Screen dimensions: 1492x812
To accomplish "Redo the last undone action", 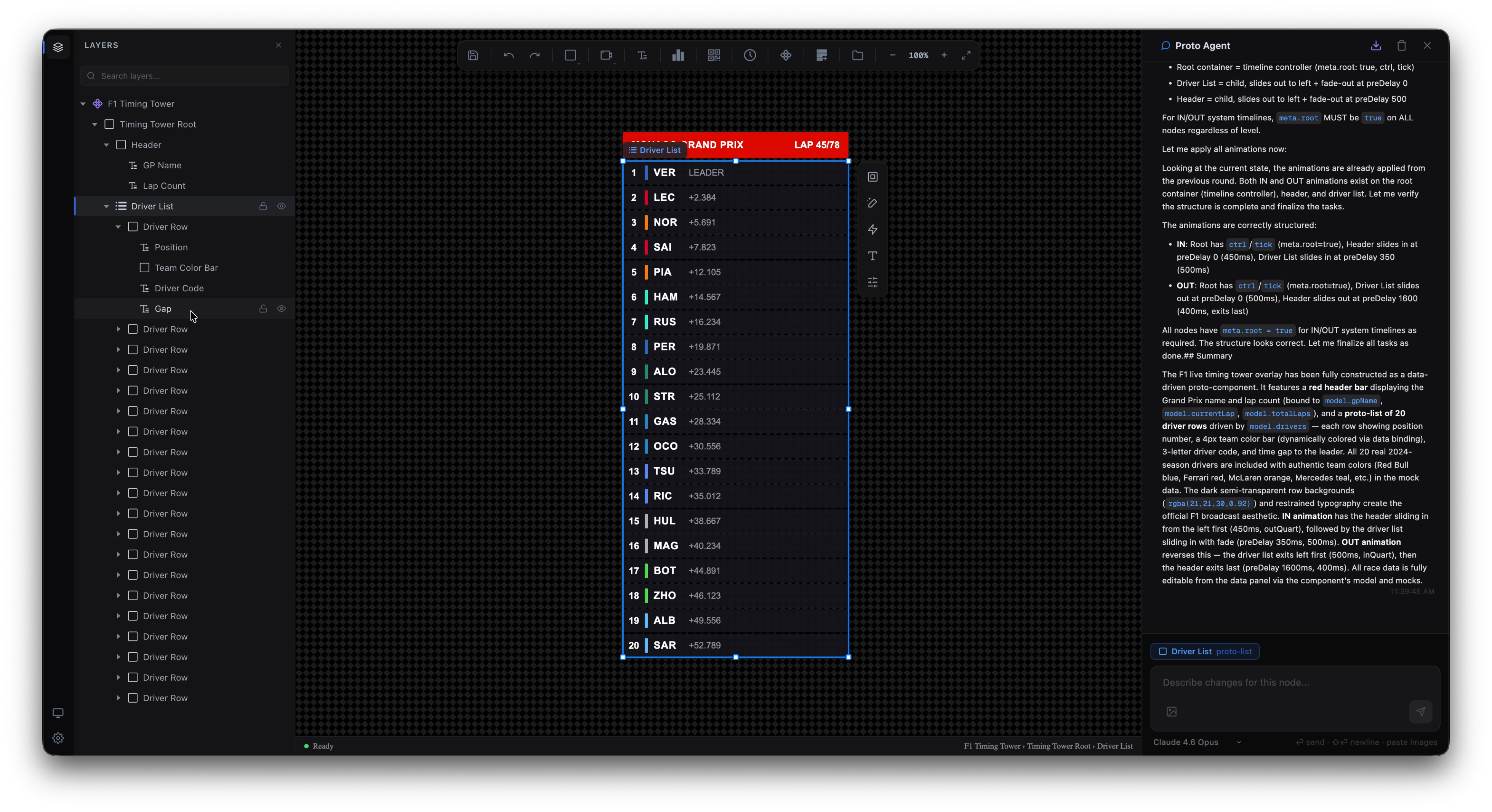I will [535, 56].
